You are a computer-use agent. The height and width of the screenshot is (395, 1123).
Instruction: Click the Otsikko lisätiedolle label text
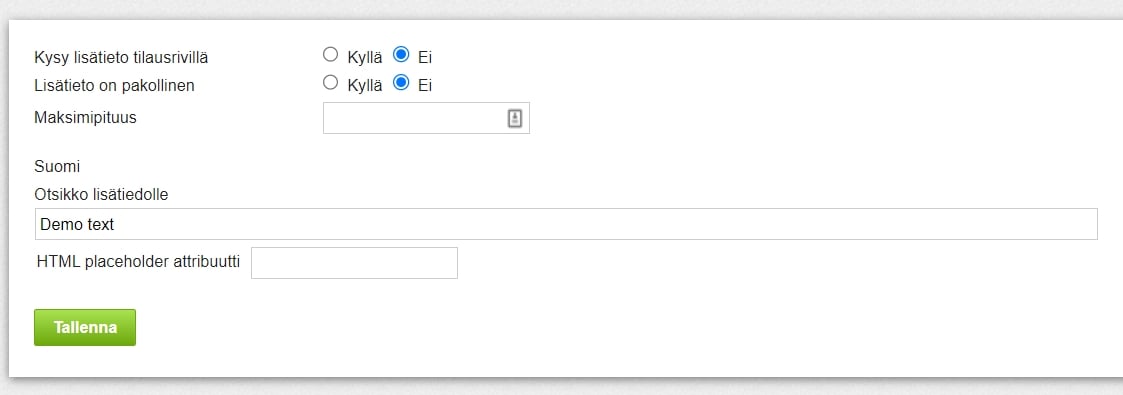[101, 194]
